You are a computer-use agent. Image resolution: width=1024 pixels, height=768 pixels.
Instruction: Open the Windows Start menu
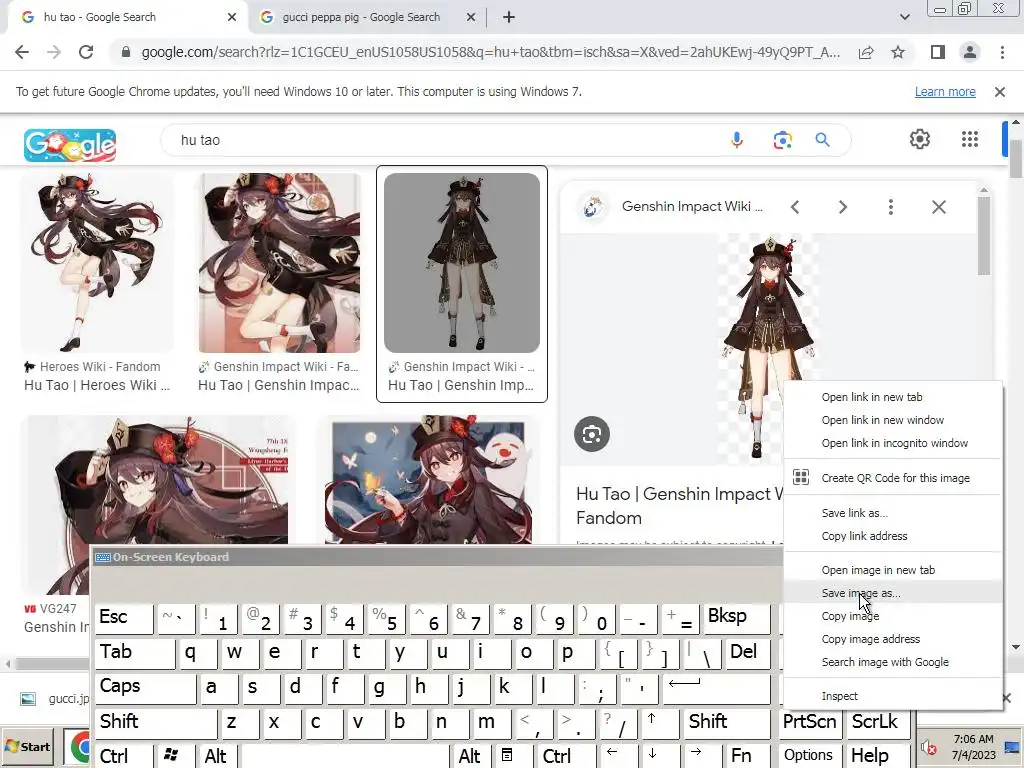tap(28, 746)
